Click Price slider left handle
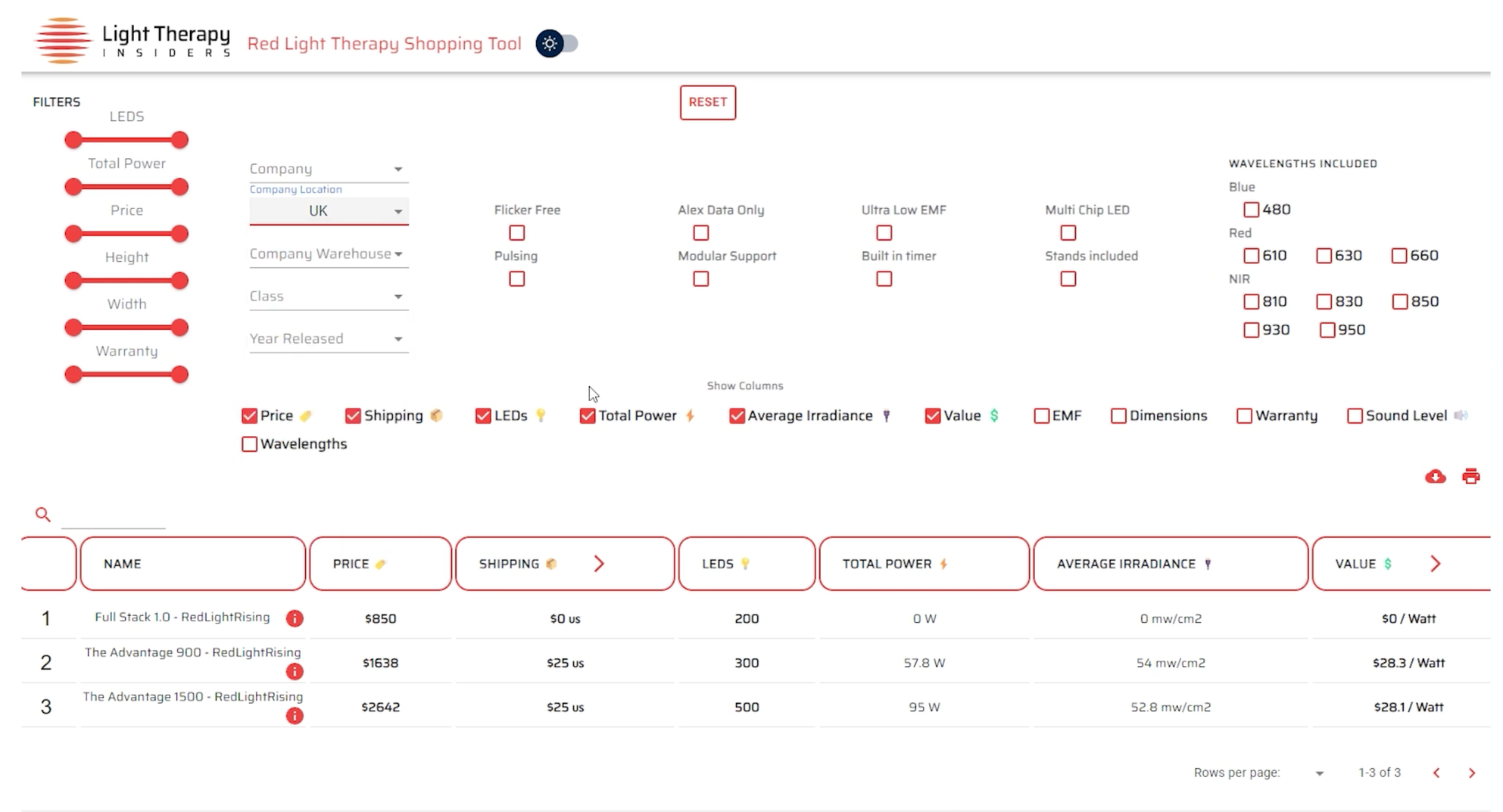The image size is (1503, 812). pos(73,234)
